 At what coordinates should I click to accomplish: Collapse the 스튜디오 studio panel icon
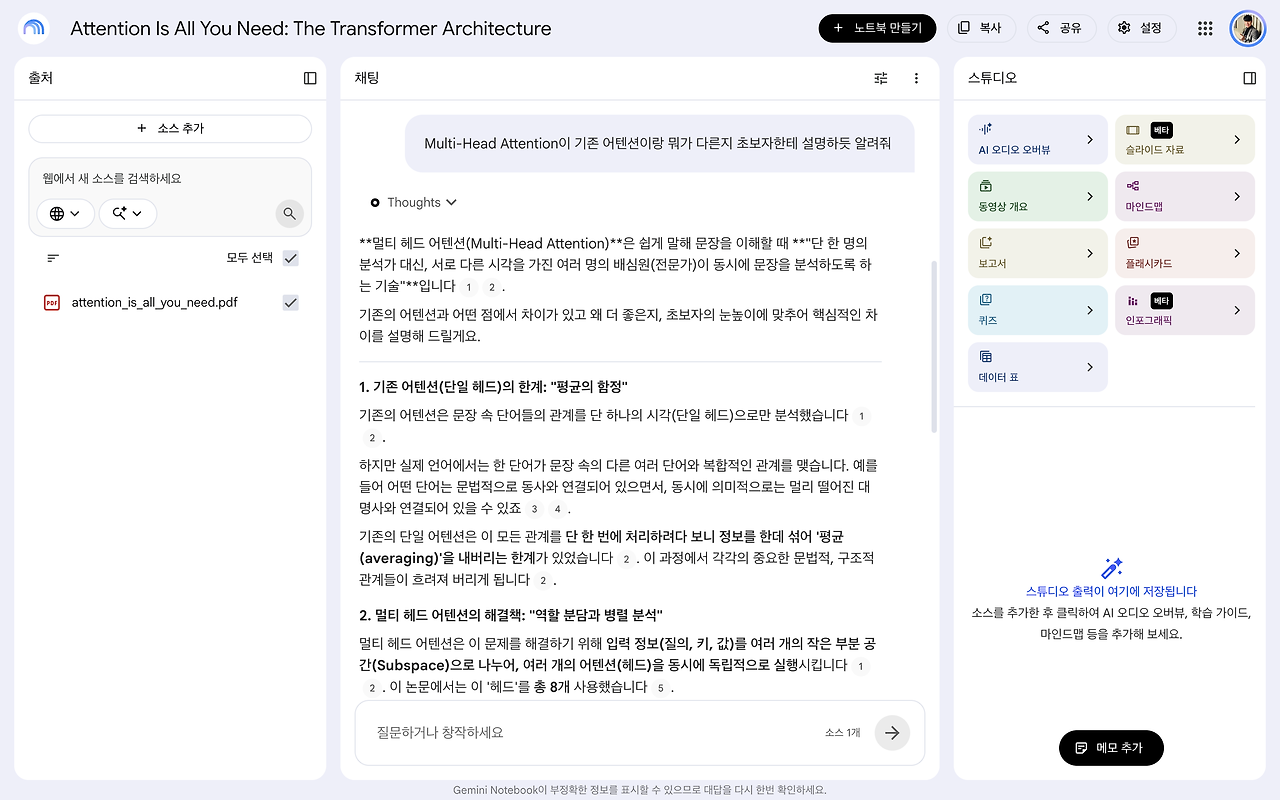click(1249, 78)
